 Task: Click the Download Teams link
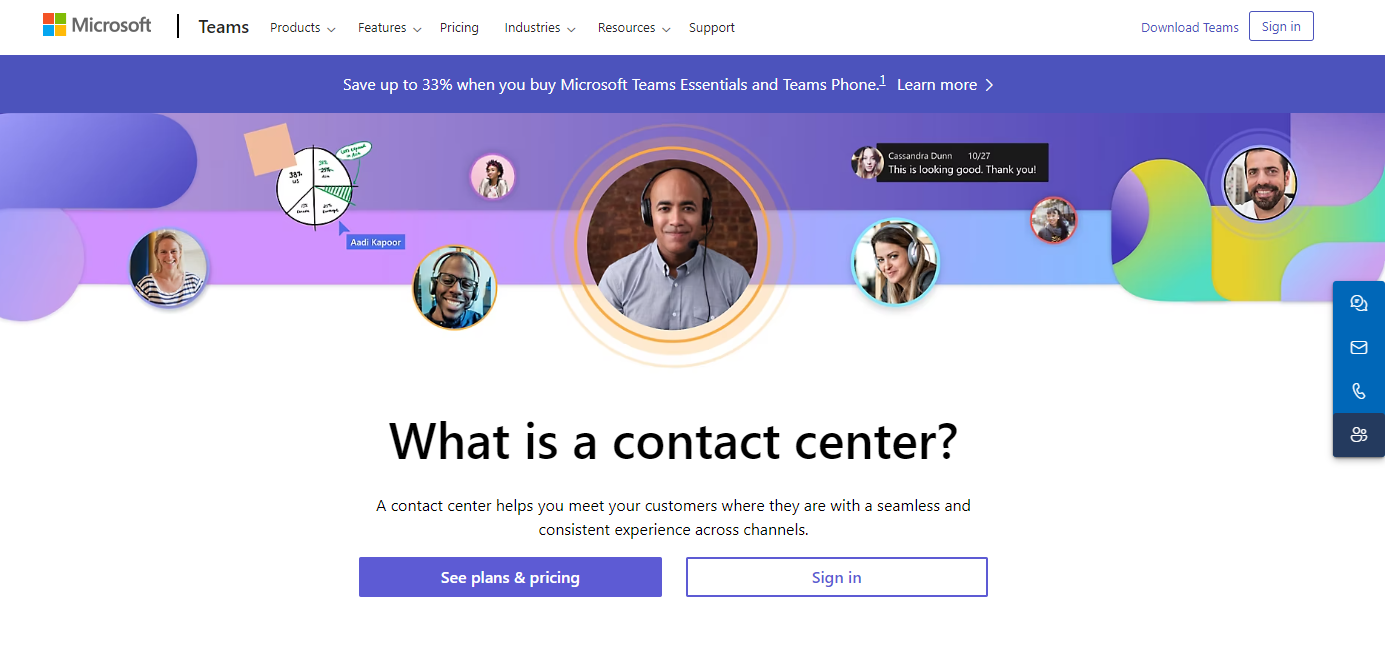click(1190, 28)
